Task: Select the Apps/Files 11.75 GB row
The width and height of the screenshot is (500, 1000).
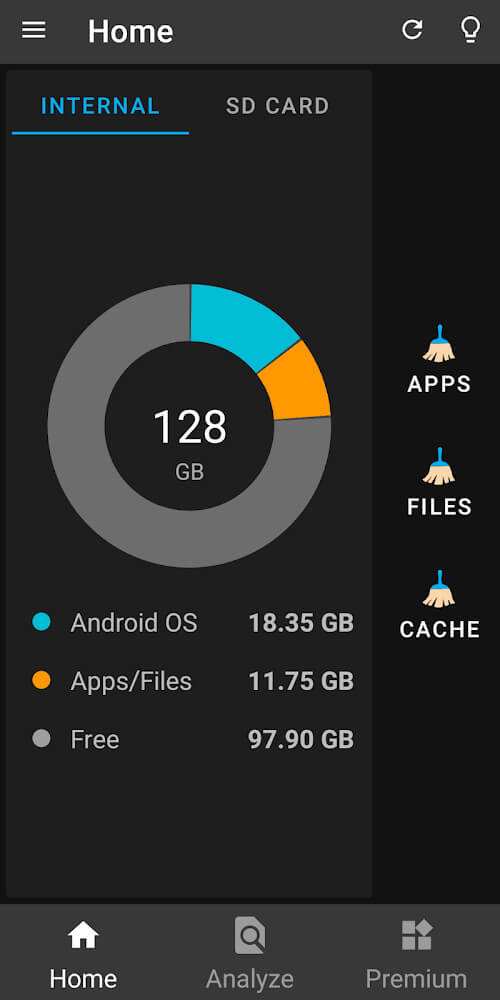Action: point(193,681)
